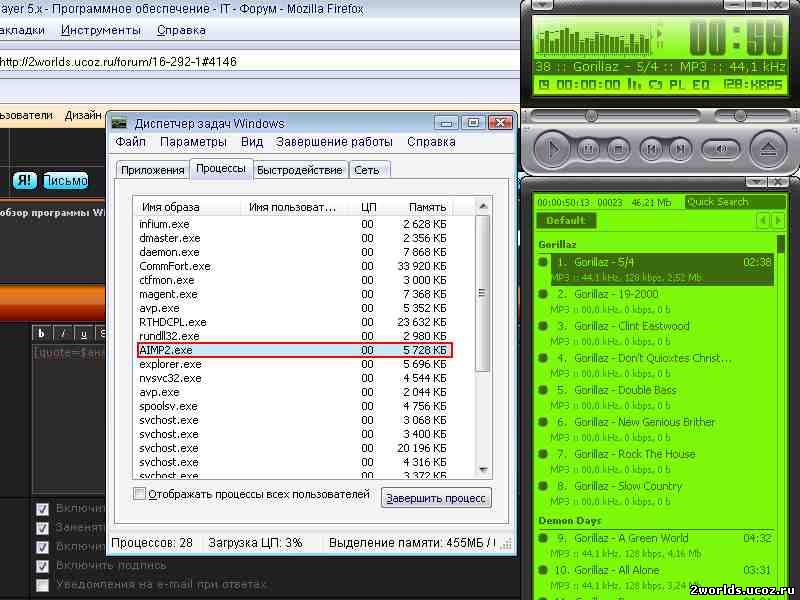Screen dimensions: 800x600
Task: Click the AIMP seek position slider knob
Action: pyautogui.click(x=591, y=116)
